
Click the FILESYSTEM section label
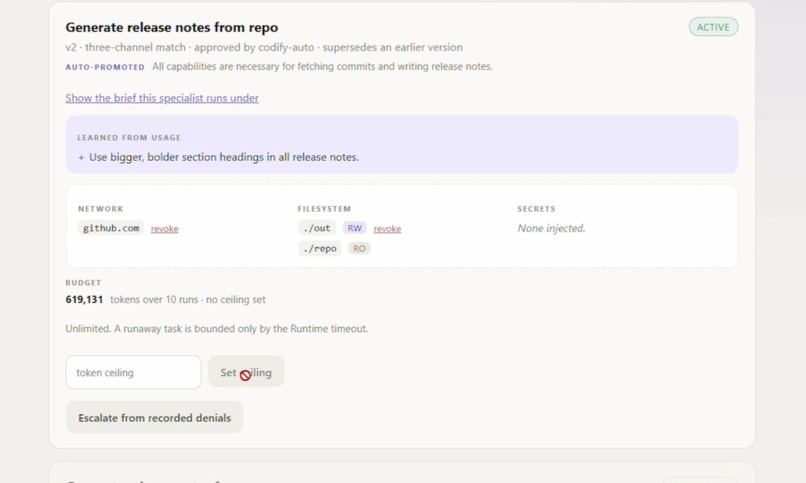click(x=324, y=209)
